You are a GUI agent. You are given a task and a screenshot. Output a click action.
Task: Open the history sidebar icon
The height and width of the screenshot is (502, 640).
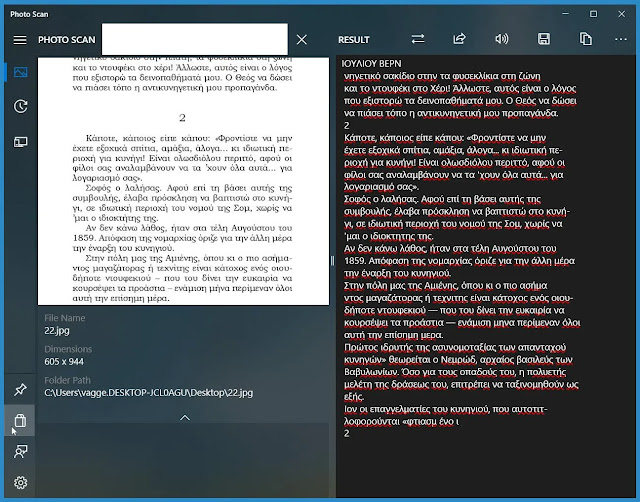click(x=20, y=107)
